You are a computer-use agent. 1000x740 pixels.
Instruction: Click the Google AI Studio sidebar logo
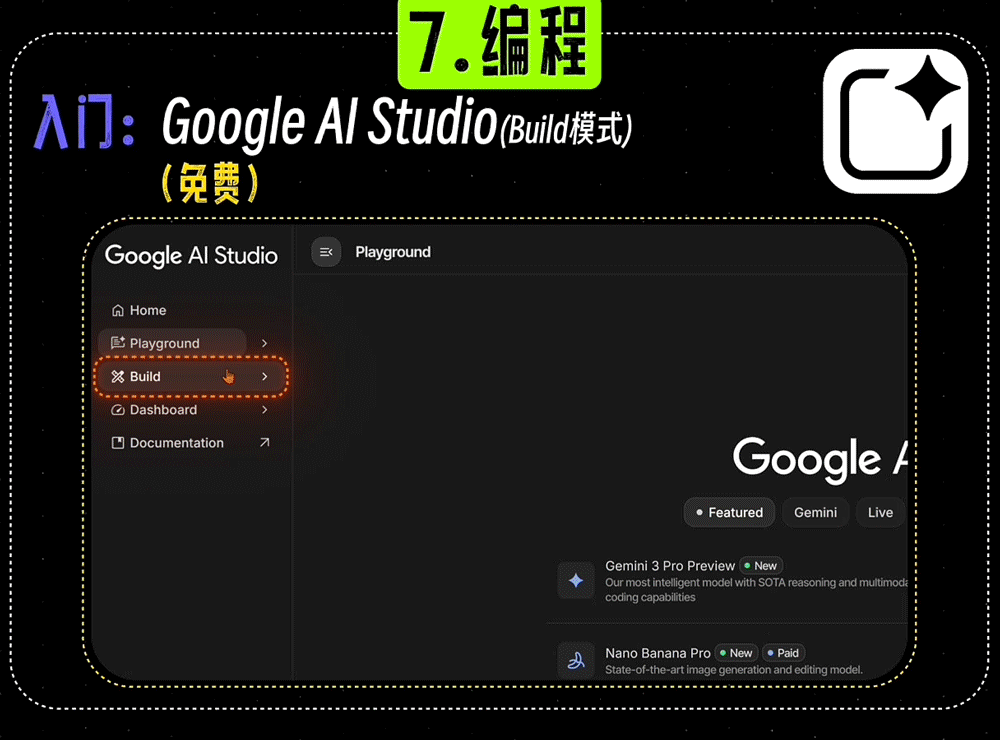point(191,256)
